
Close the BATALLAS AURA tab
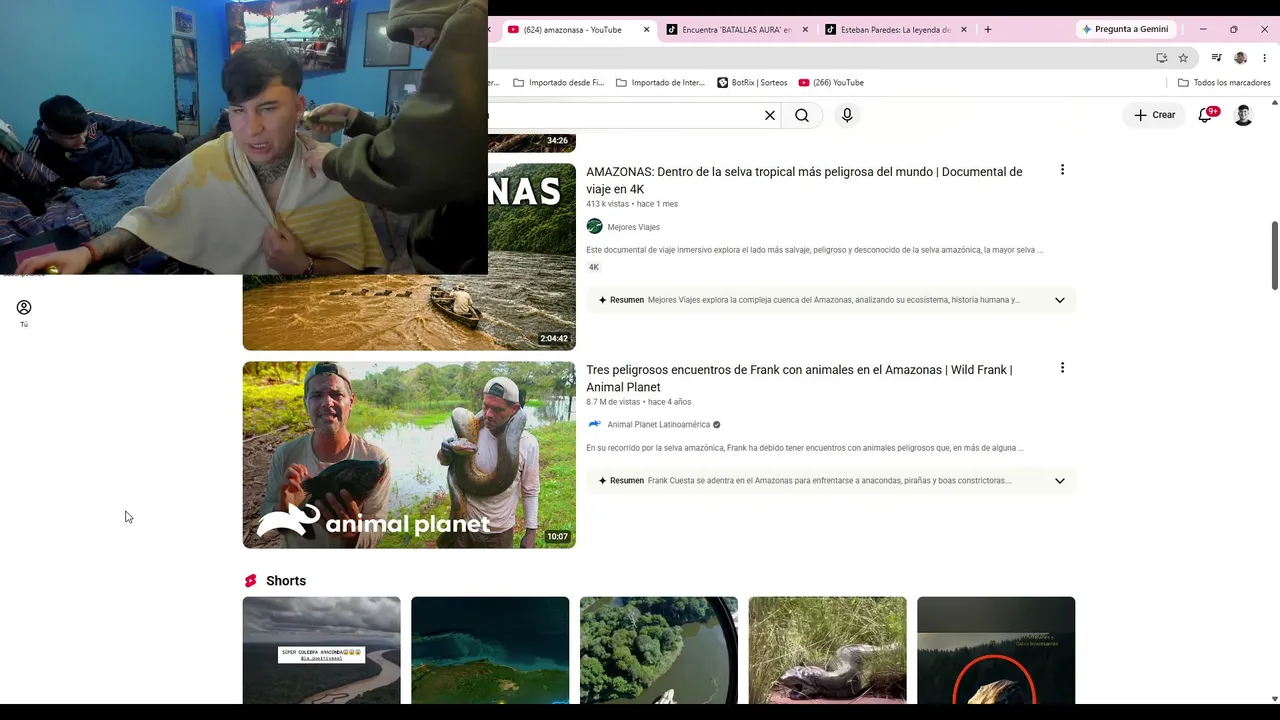click(x=805, y=30)
